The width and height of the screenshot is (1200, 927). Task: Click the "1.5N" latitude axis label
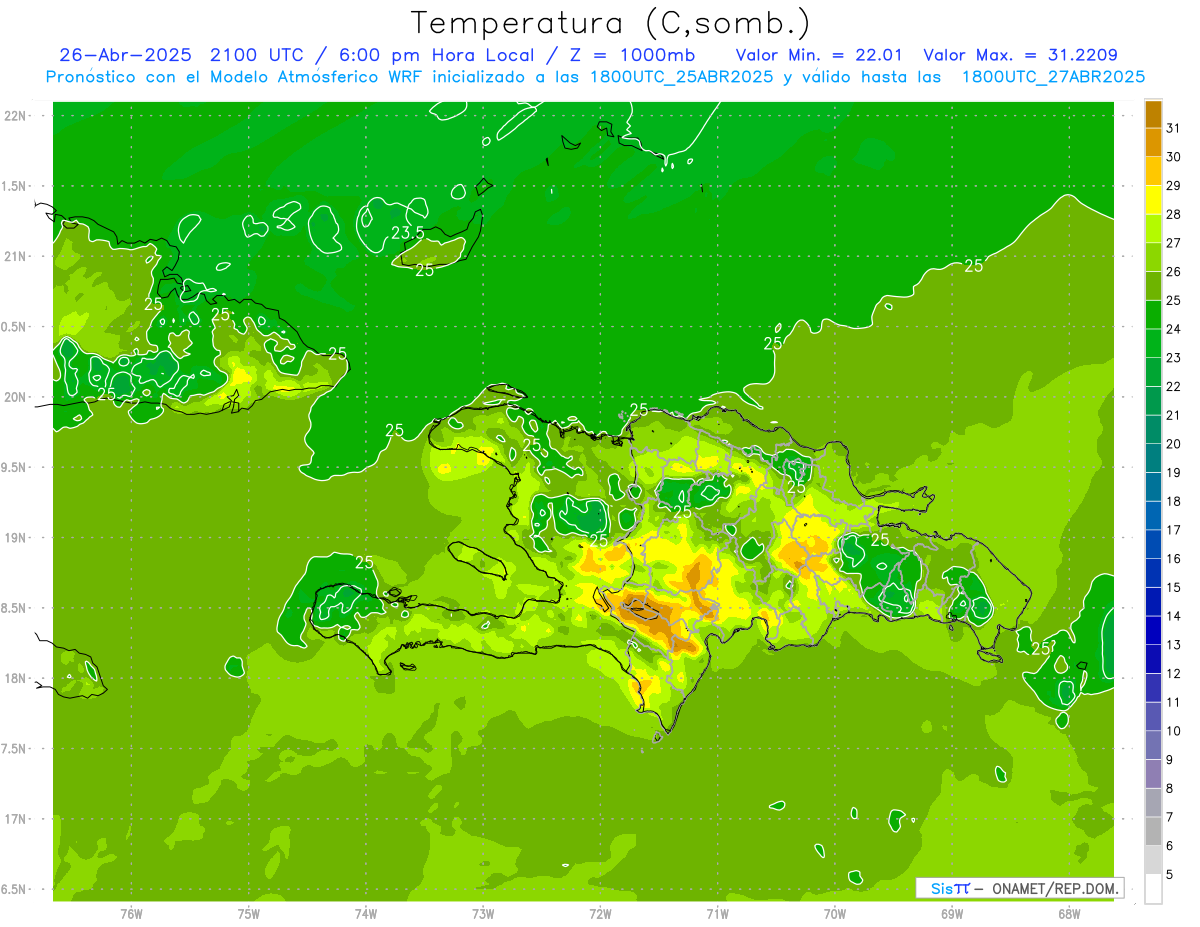pyautogui.click(x=14, y=186)
